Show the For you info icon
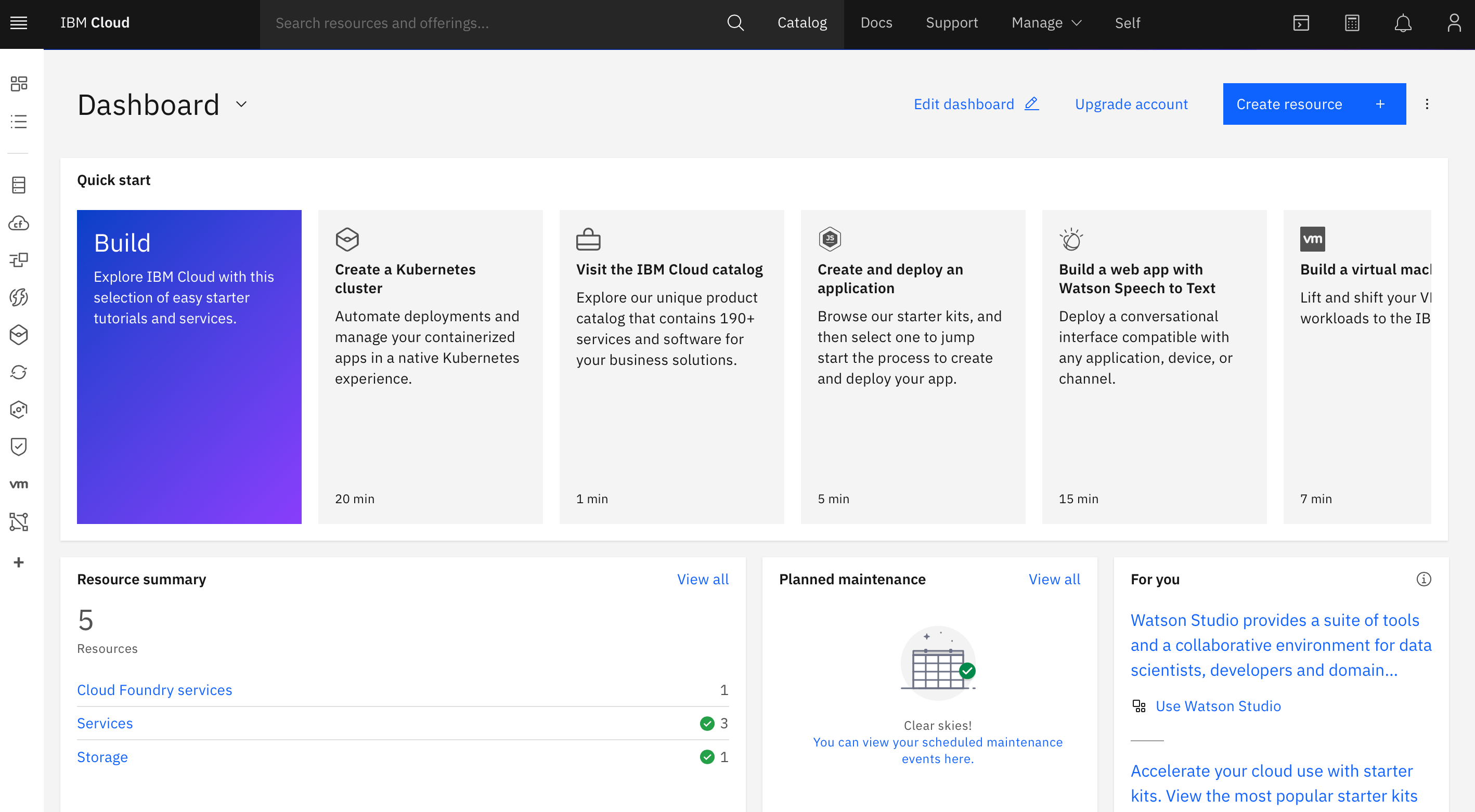1475x812 pixels. [x=1424, y=579]
